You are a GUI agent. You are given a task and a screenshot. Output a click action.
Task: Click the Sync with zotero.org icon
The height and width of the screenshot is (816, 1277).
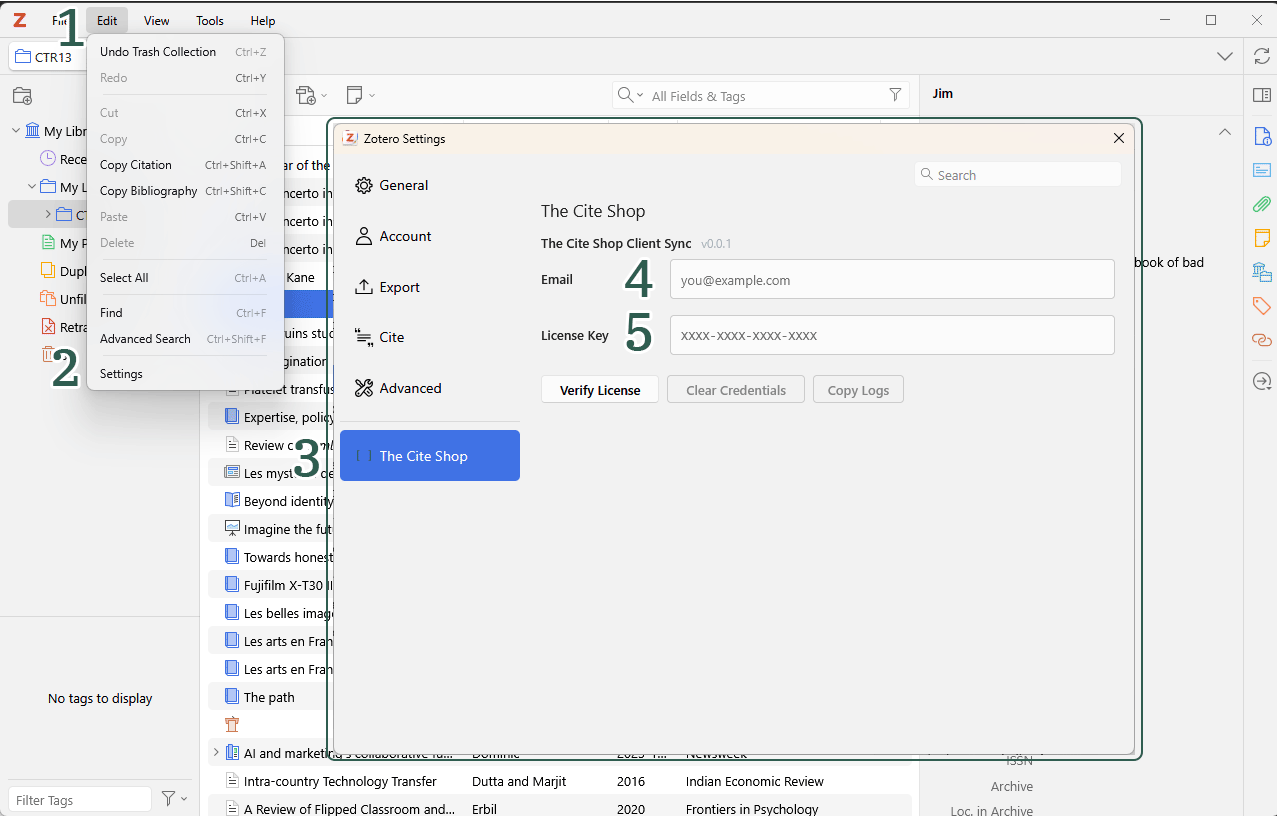tap(1262, 56)
